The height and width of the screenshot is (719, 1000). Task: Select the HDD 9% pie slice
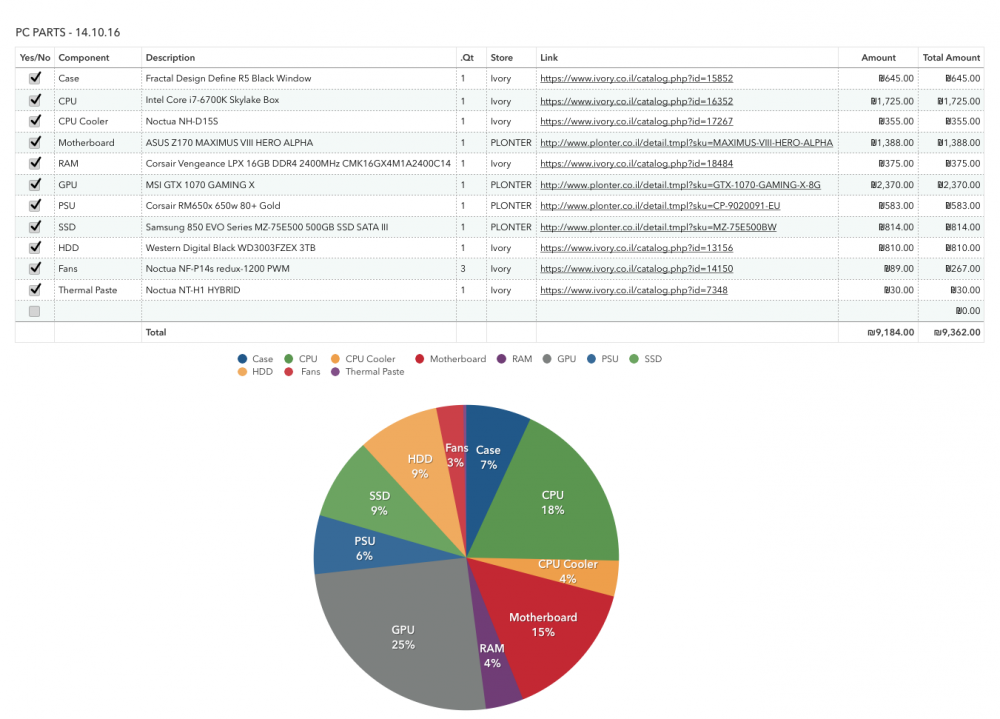coord(418,466)
